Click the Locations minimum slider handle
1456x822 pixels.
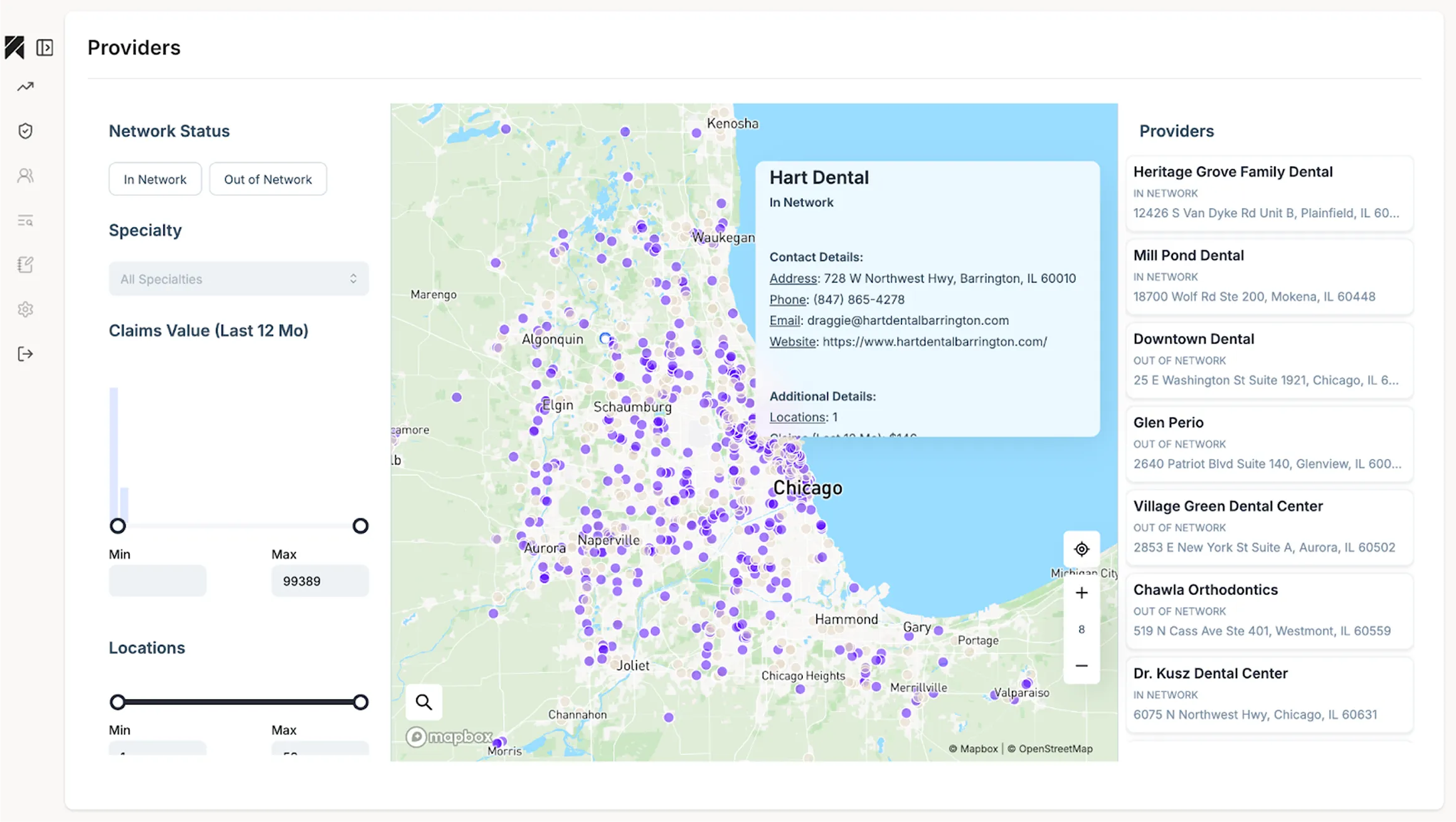point(117,702)
